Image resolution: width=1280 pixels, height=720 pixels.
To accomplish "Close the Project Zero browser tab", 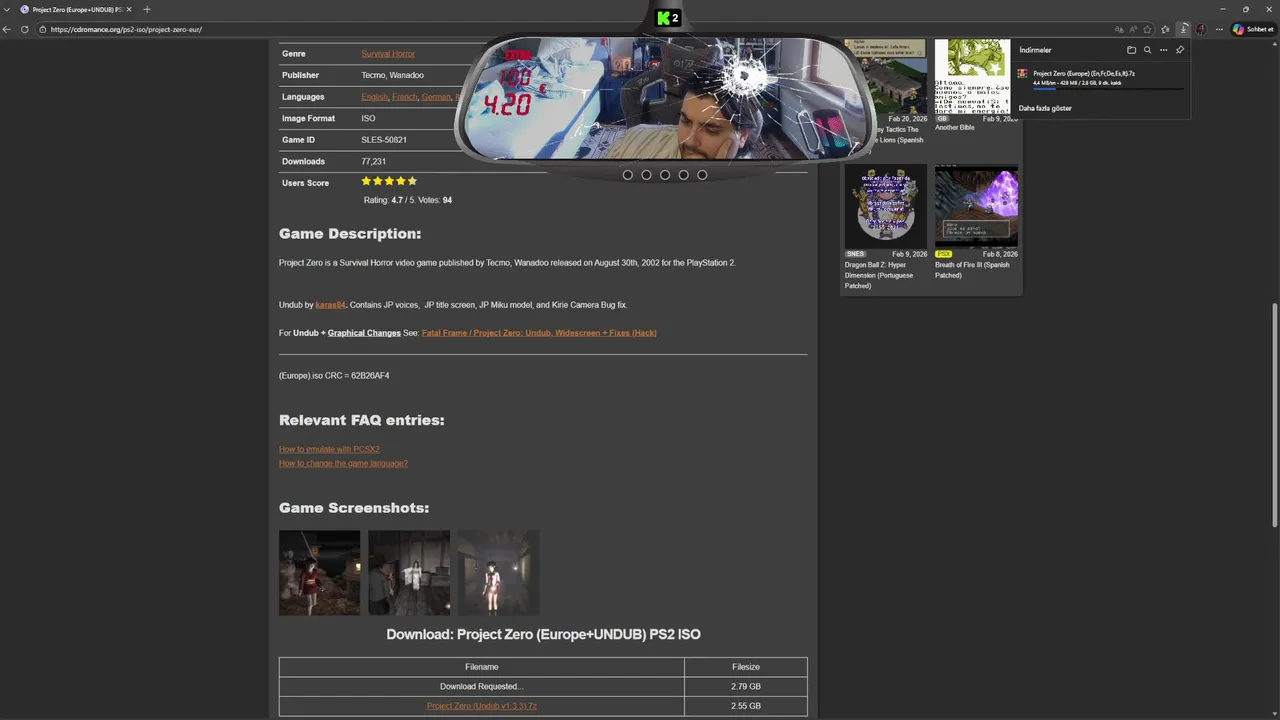I will pyautogui.click(x=129, y=9).
